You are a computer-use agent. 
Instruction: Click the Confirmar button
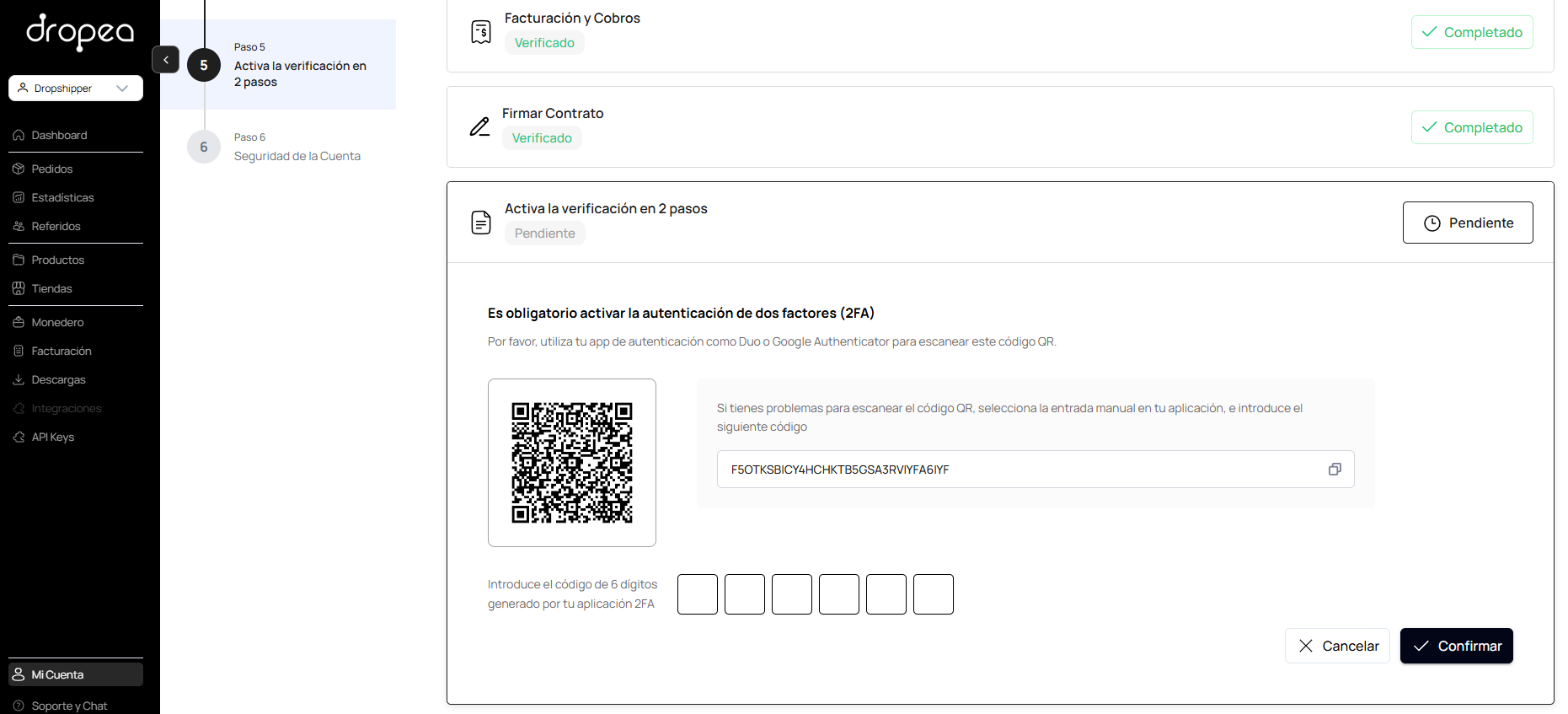click(1457, 646)
